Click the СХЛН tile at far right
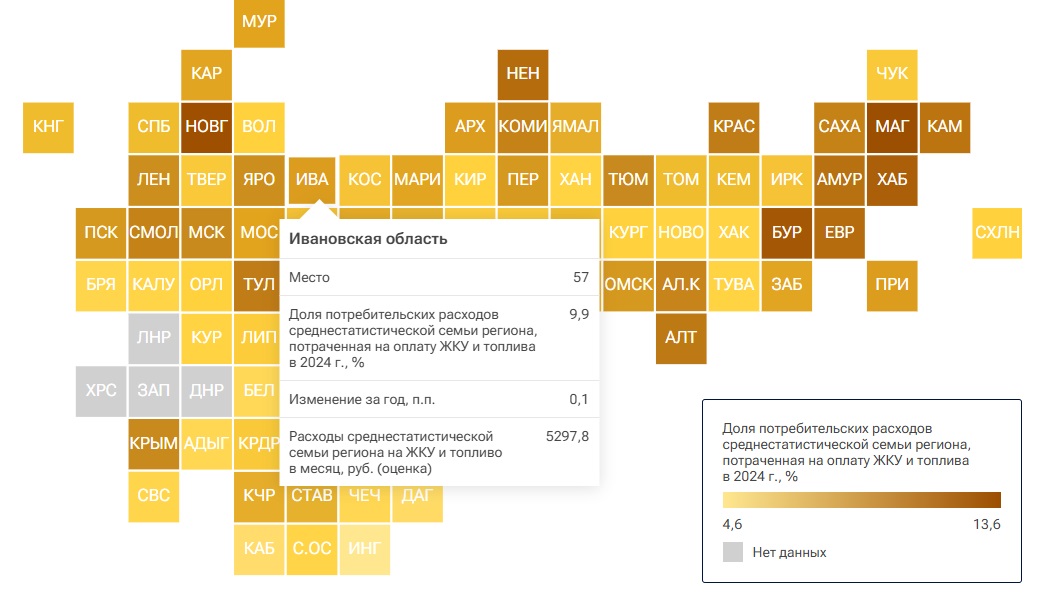 point(997,232)
